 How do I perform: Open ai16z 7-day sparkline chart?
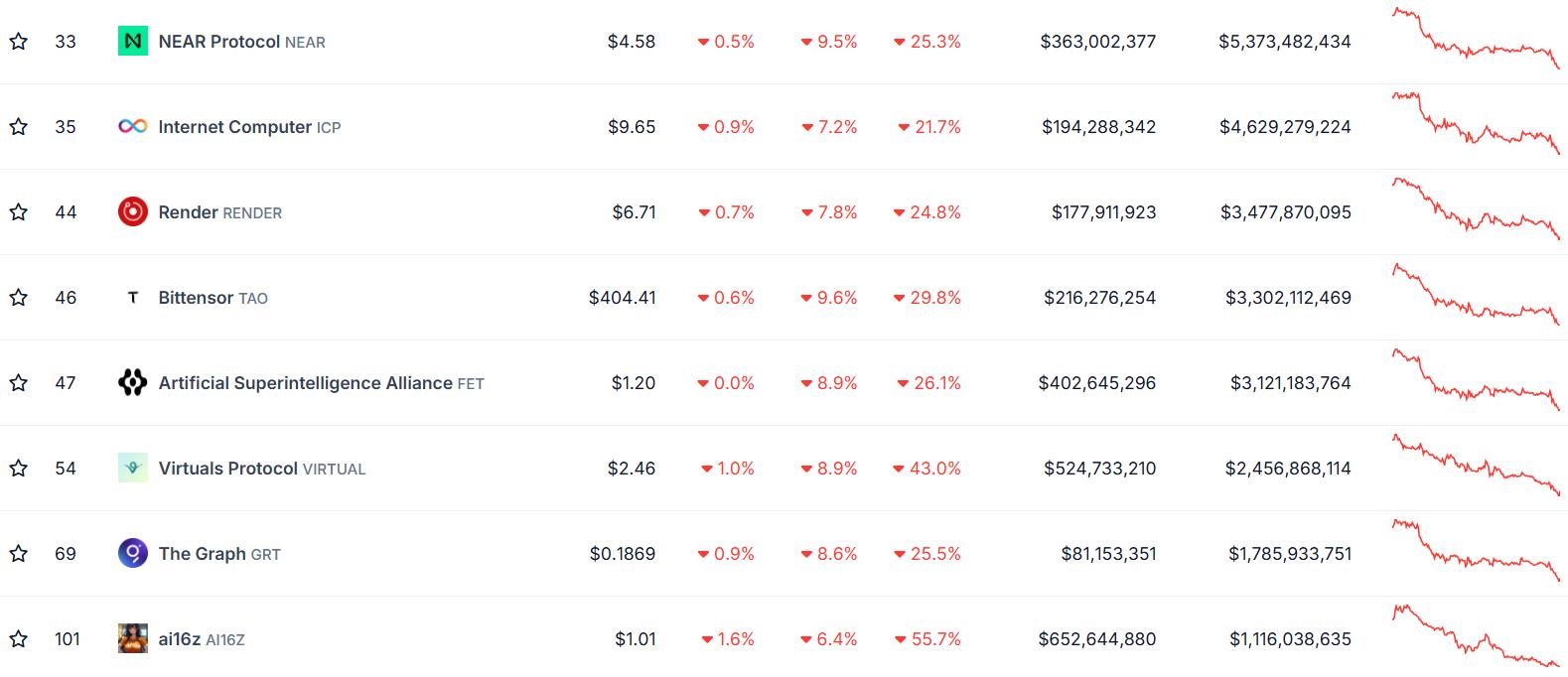(x=1476, y=635)
